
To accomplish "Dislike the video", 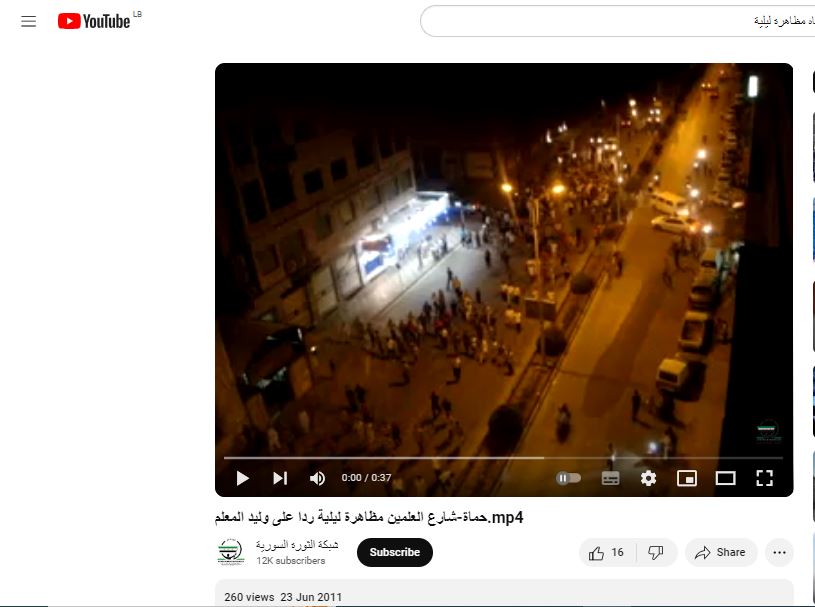I will (656, 552).
